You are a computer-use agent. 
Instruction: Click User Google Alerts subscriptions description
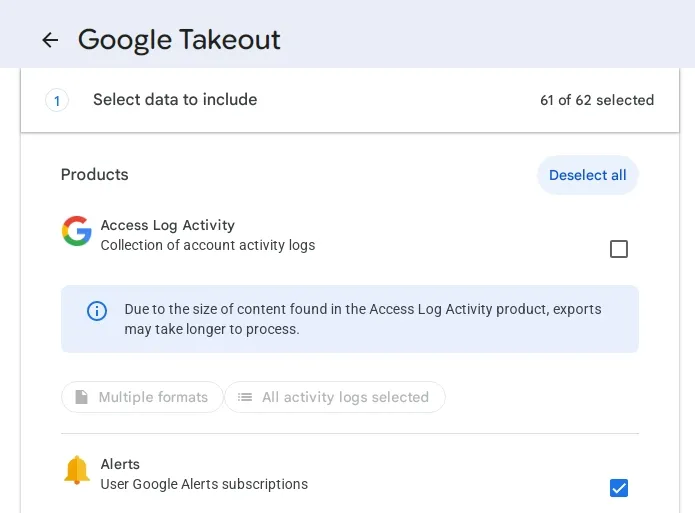pos(204,484)
